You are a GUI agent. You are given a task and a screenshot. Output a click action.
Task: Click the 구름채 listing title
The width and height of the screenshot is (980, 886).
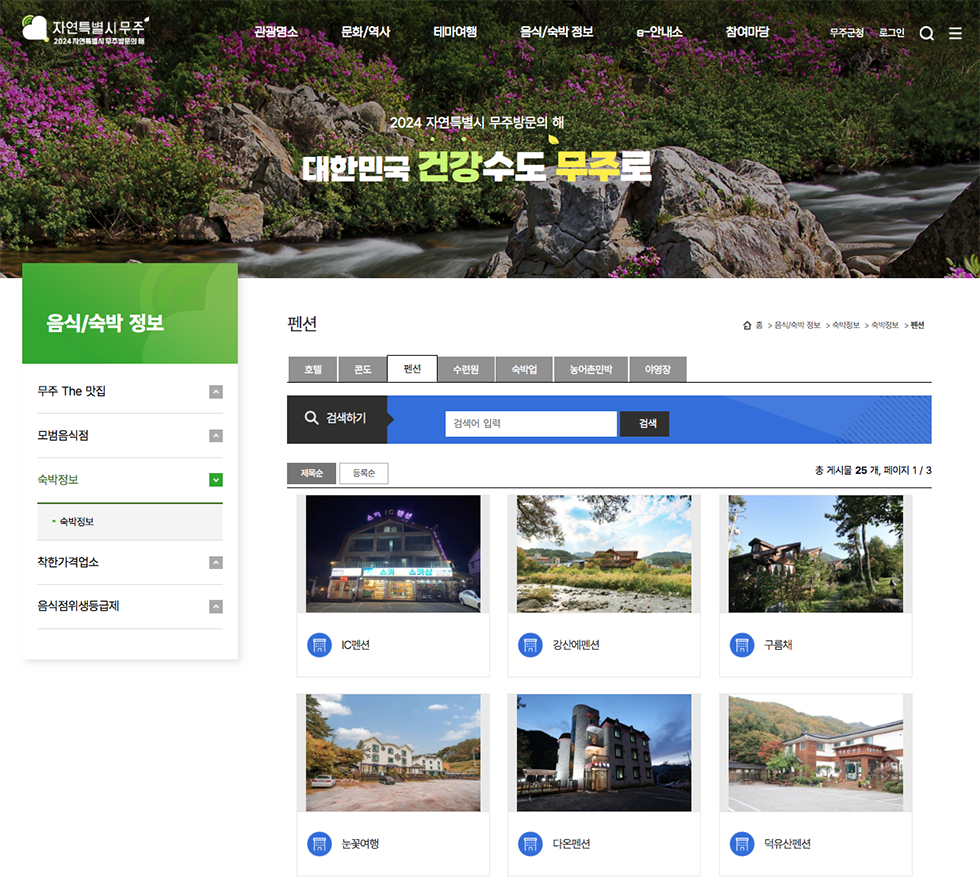point(778,645)
